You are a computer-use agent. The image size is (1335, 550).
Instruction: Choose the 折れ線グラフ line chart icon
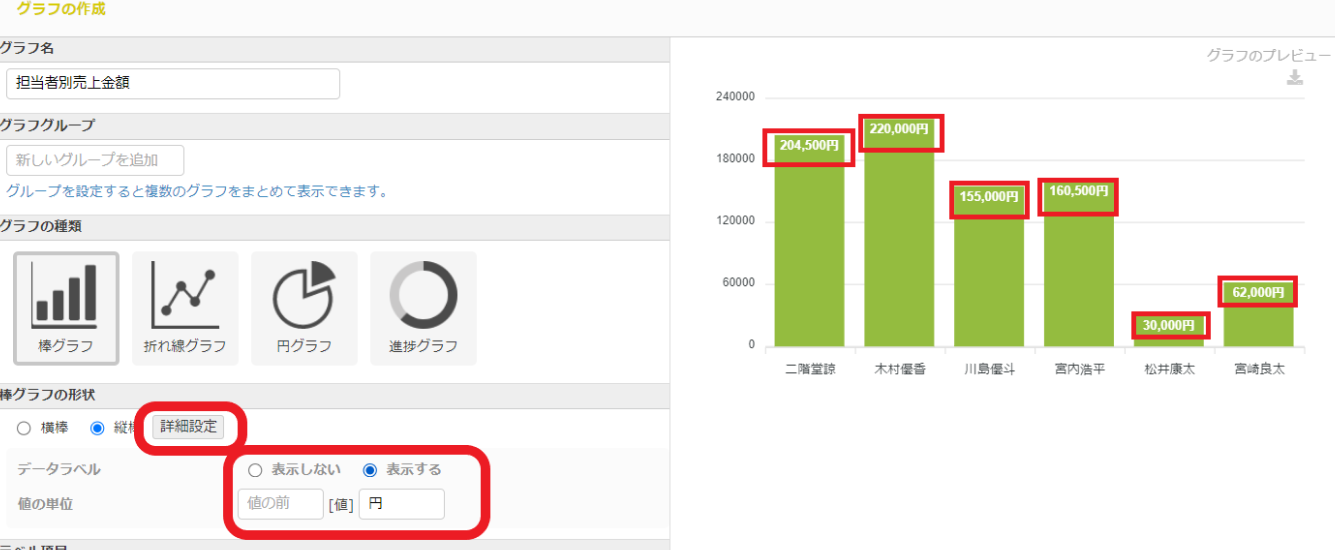click(x=185, y=307)
